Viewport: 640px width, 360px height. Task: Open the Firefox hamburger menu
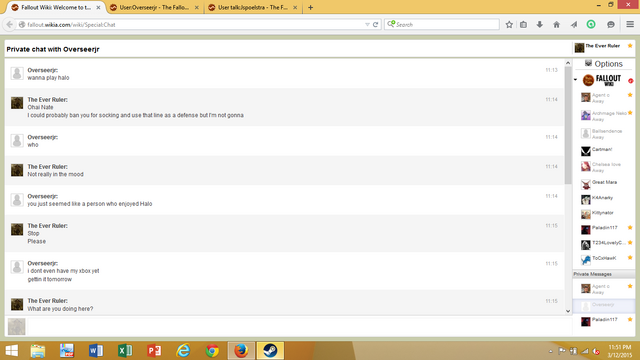pos(630,24)
